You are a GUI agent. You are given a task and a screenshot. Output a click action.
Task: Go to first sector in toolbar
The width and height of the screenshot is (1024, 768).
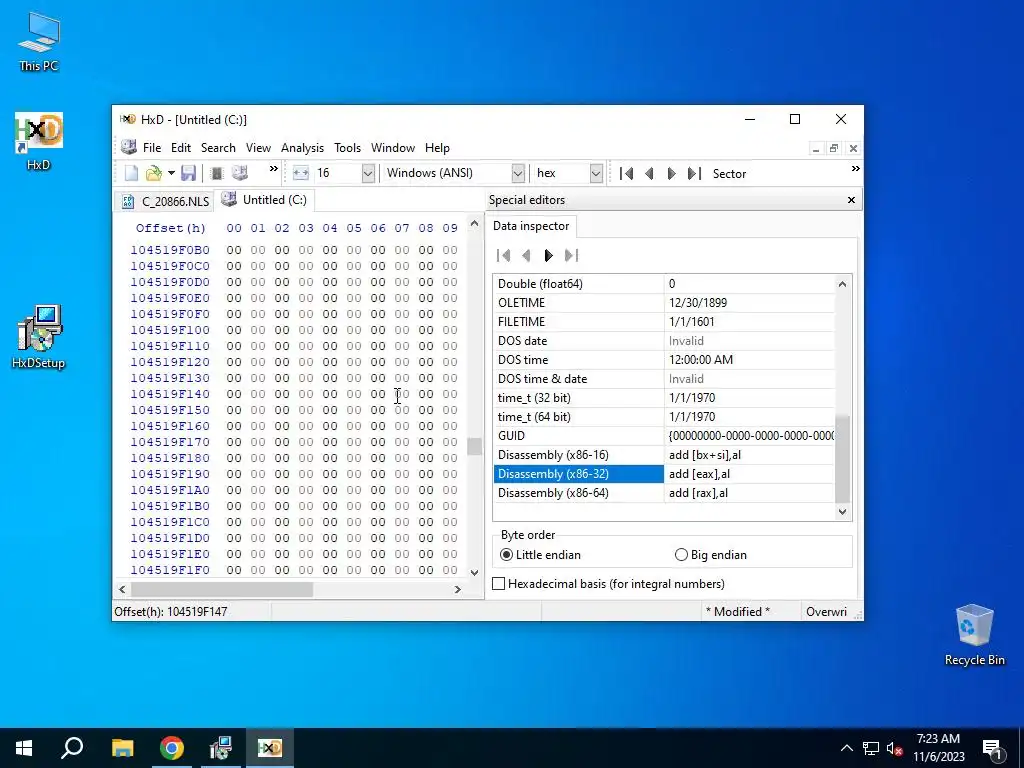[626, 173]
